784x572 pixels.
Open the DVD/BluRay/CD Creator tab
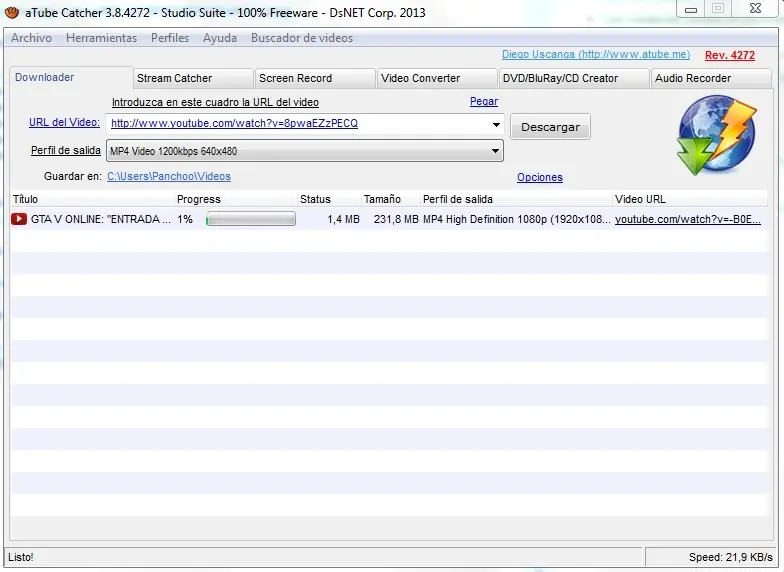[574, 78]
